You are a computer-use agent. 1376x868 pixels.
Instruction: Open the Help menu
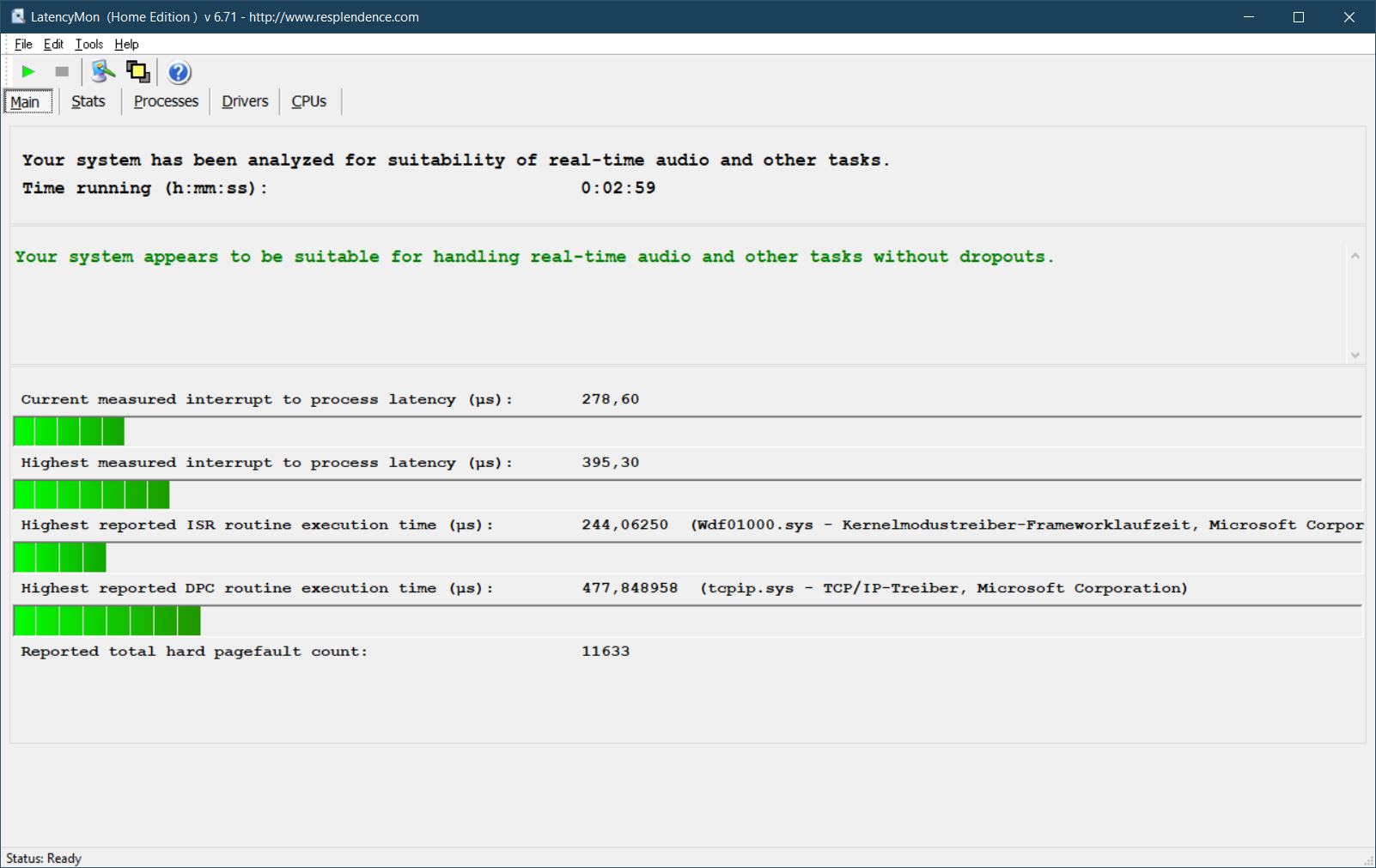[x=126, y=45]
